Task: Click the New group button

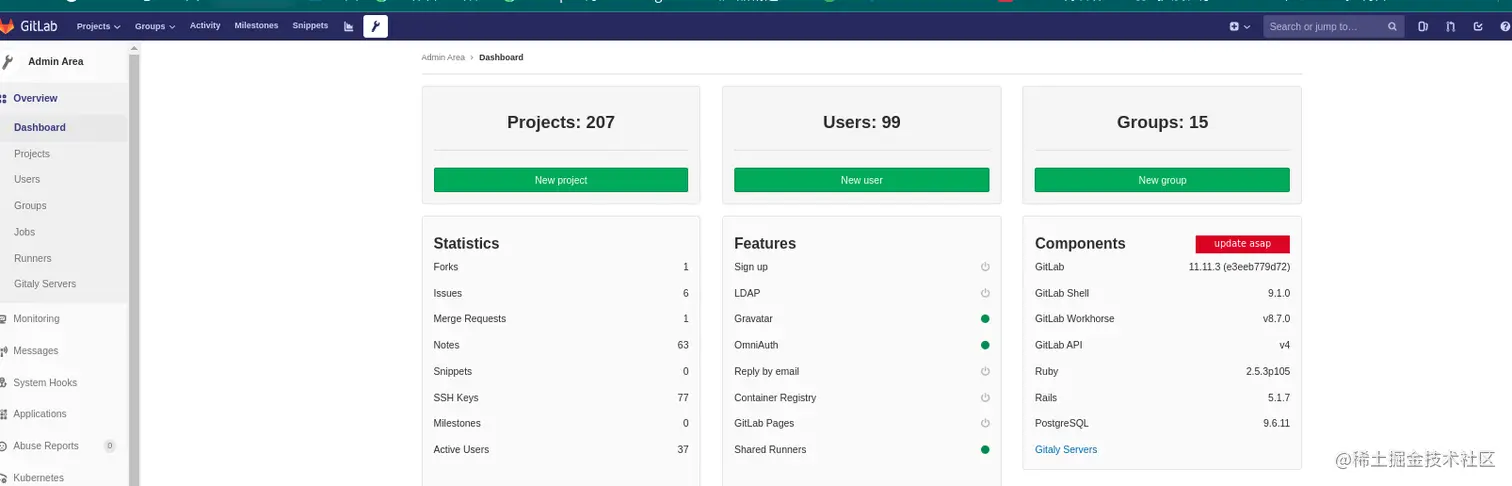Action: point(1162,180)
